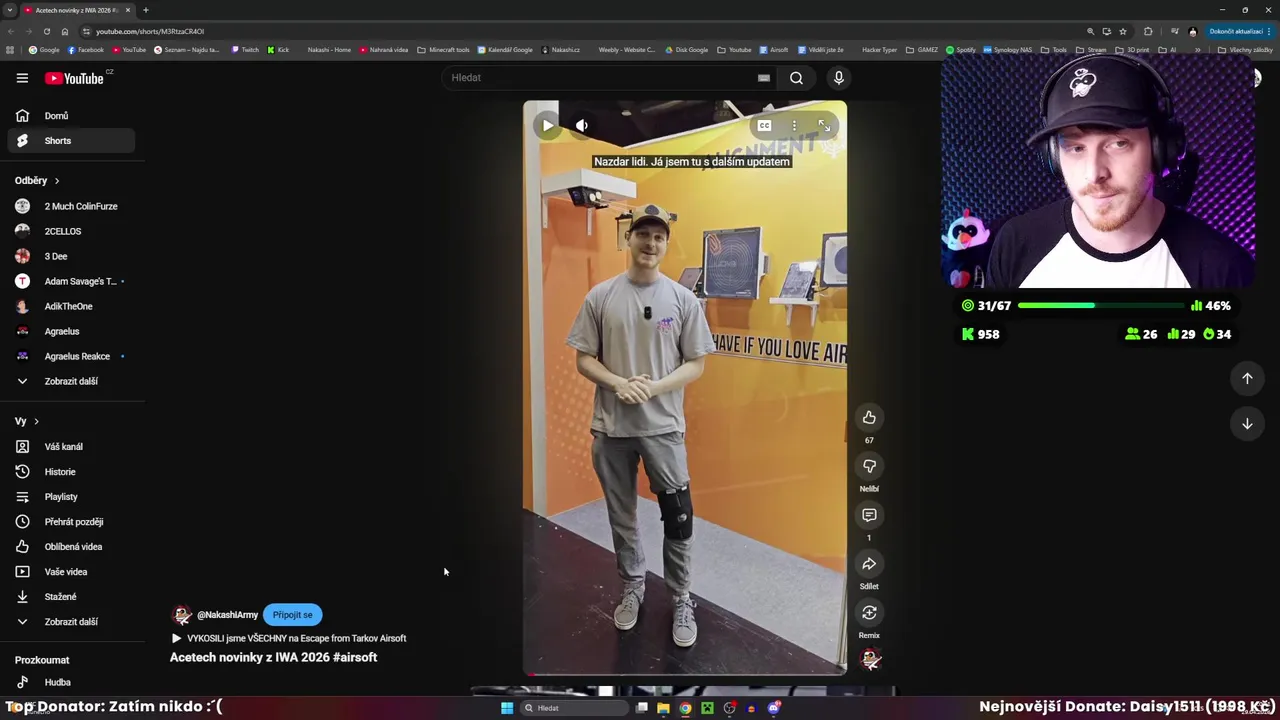The height and width of the screenshot is (720, 1280).
Task: Toggle captions on the Short
Action: [x=764, y=126]
